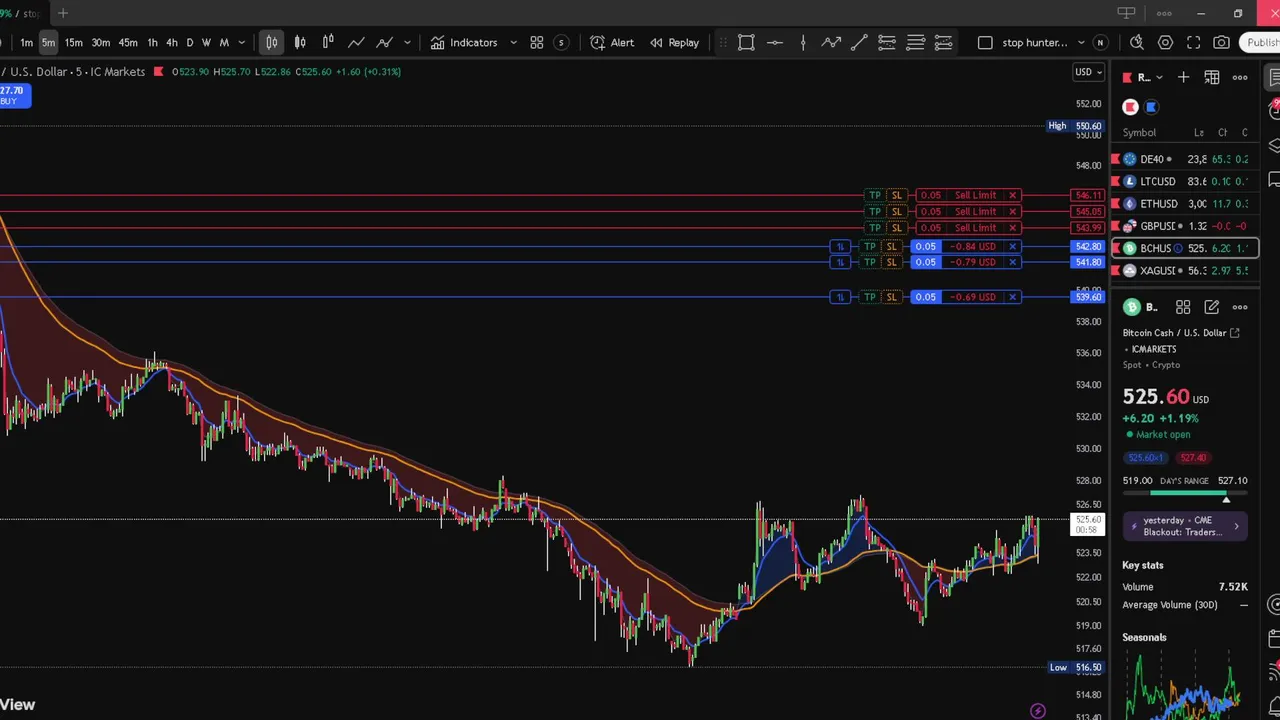Switch to the 15m timeframe
Image resolution: width=1280 pixels, height=720 pixels.
(x=73, y=42)
